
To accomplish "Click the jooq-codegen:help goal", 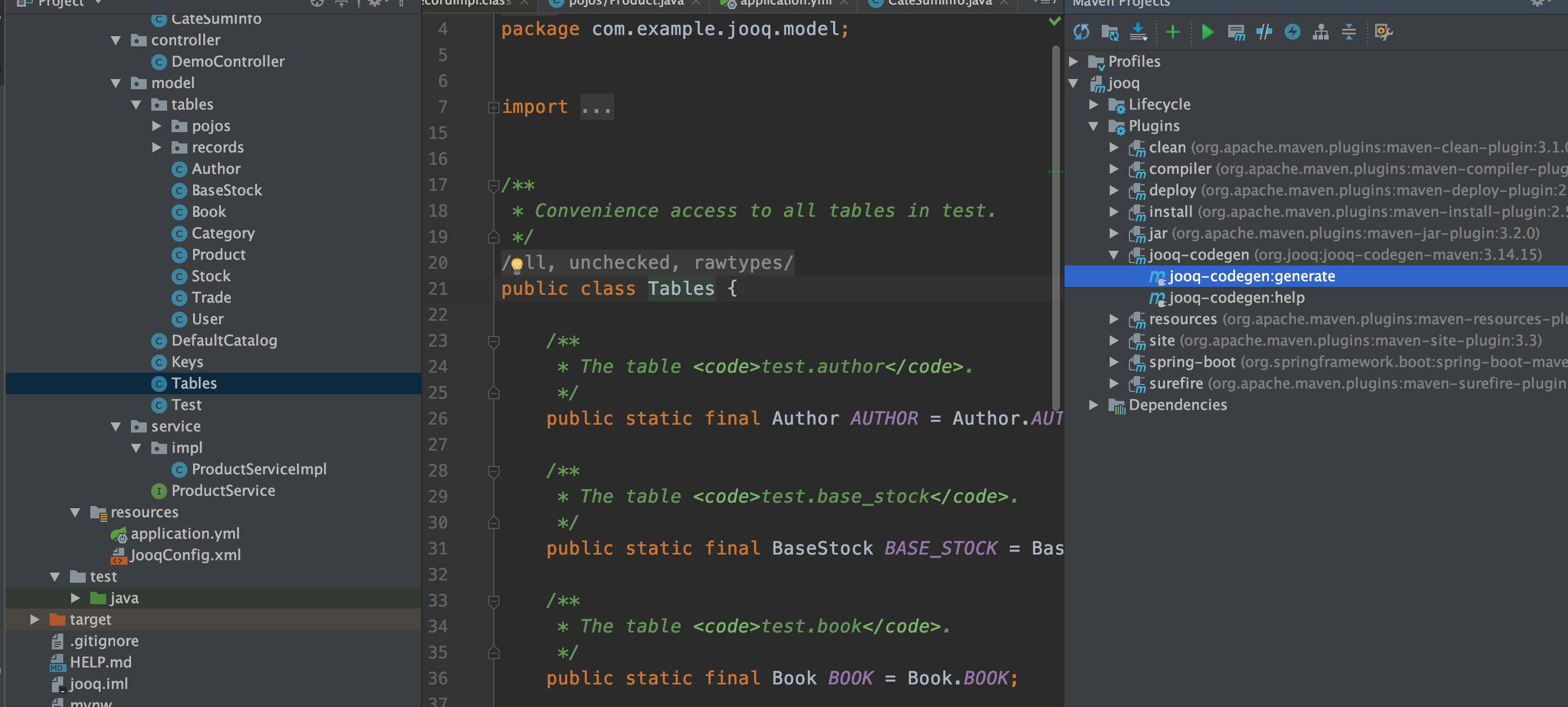I will (x=1236, y=298).
